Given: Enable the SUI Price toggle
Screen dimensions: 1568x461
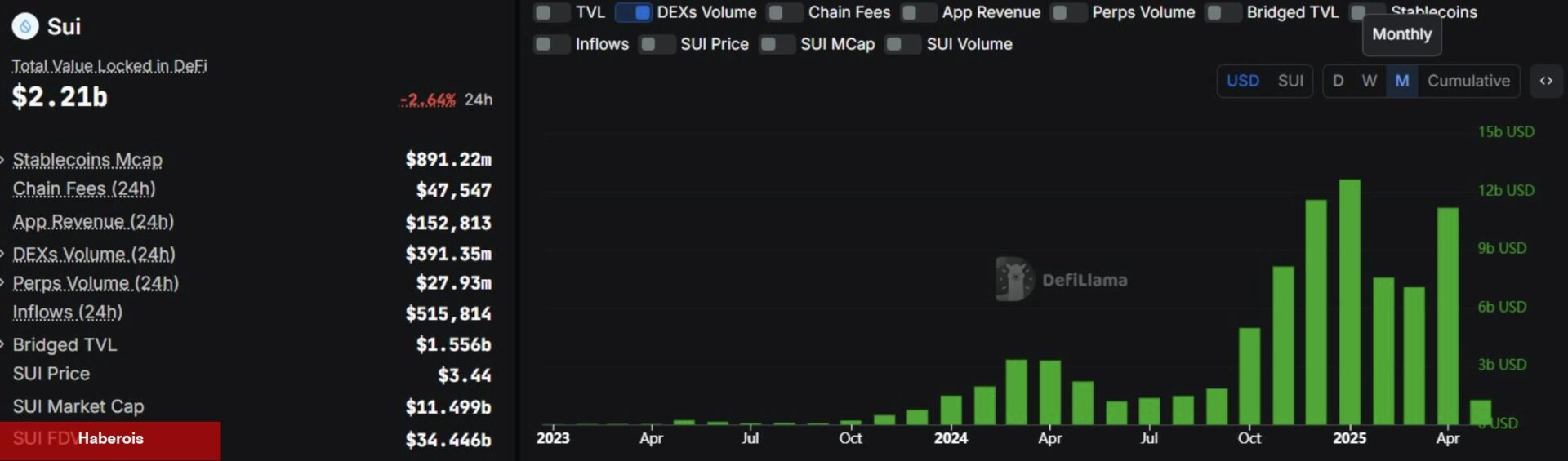Looking at the screenshot, I should [657, 44].
